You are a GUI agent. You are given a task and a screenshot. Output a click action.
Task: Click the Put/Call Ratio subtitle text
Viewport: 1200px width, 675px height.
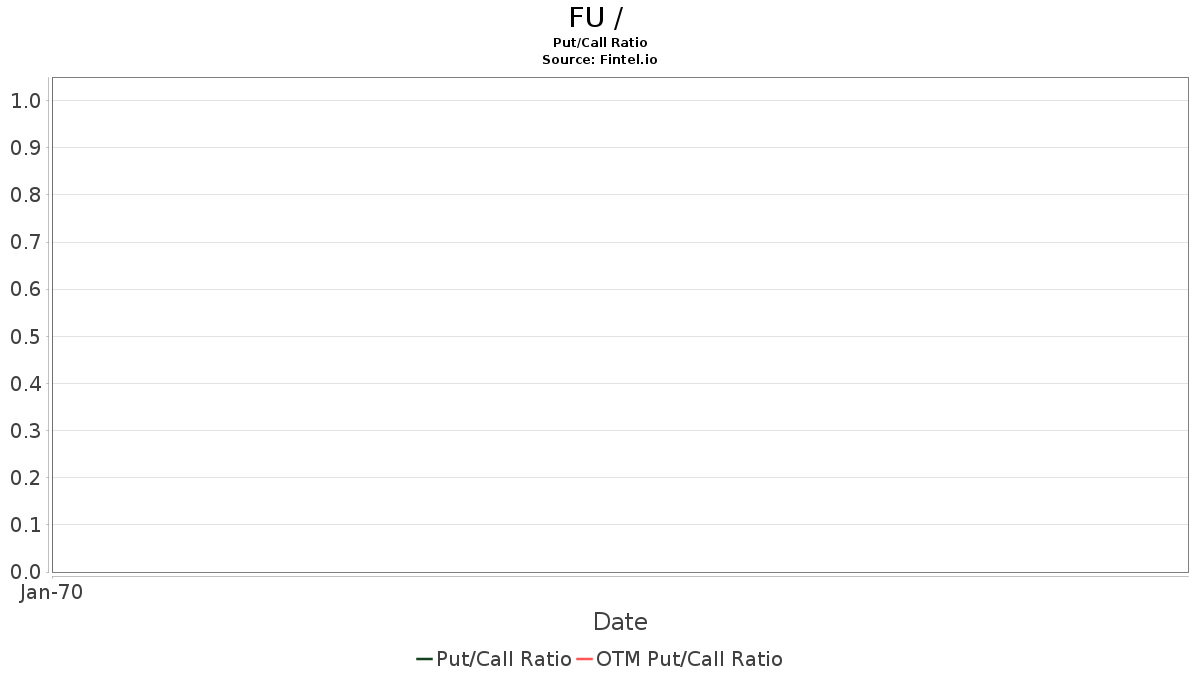[x=600, y=43]
